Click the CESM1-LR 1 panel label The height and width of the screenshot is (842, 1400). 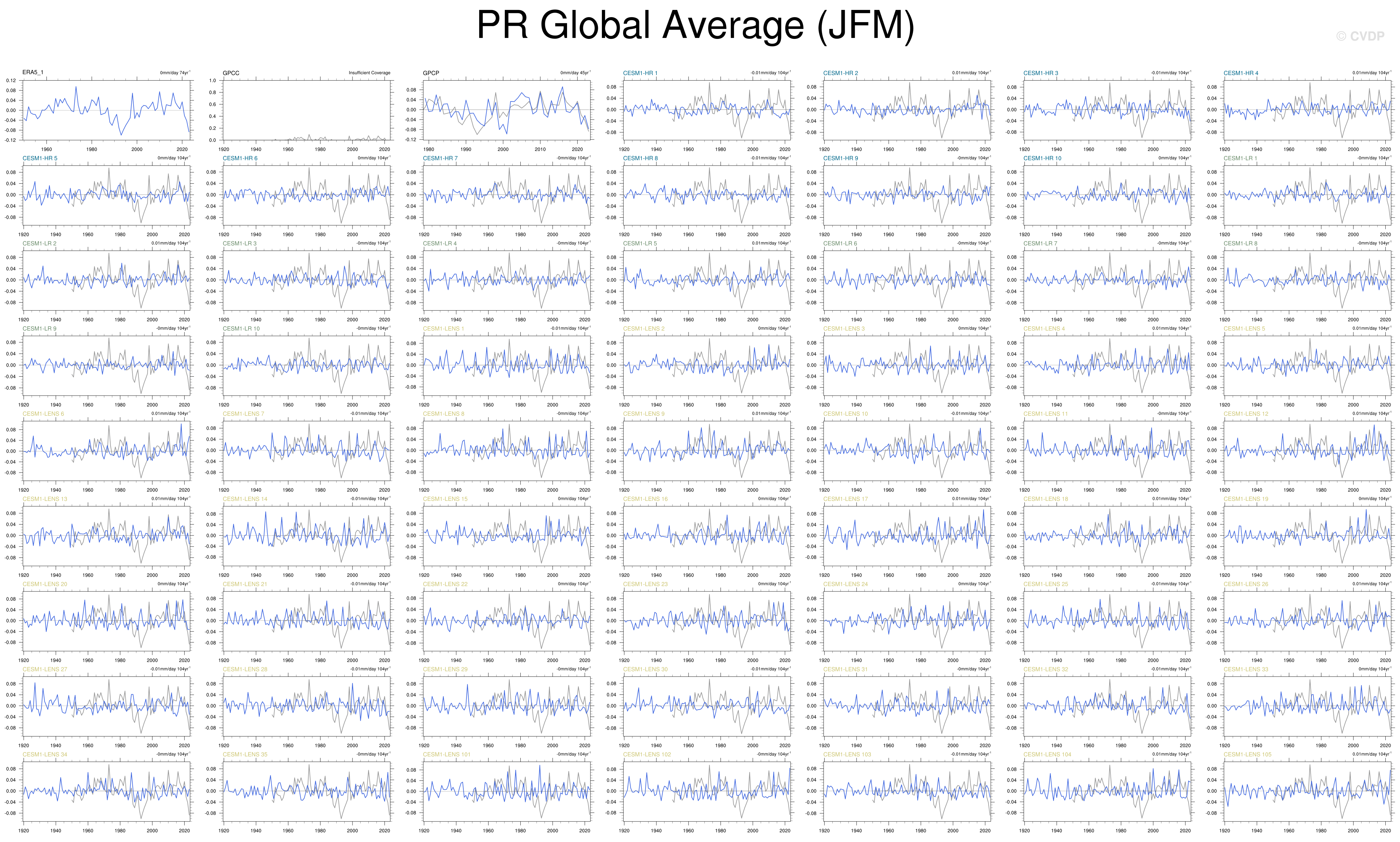(1240, 158)
